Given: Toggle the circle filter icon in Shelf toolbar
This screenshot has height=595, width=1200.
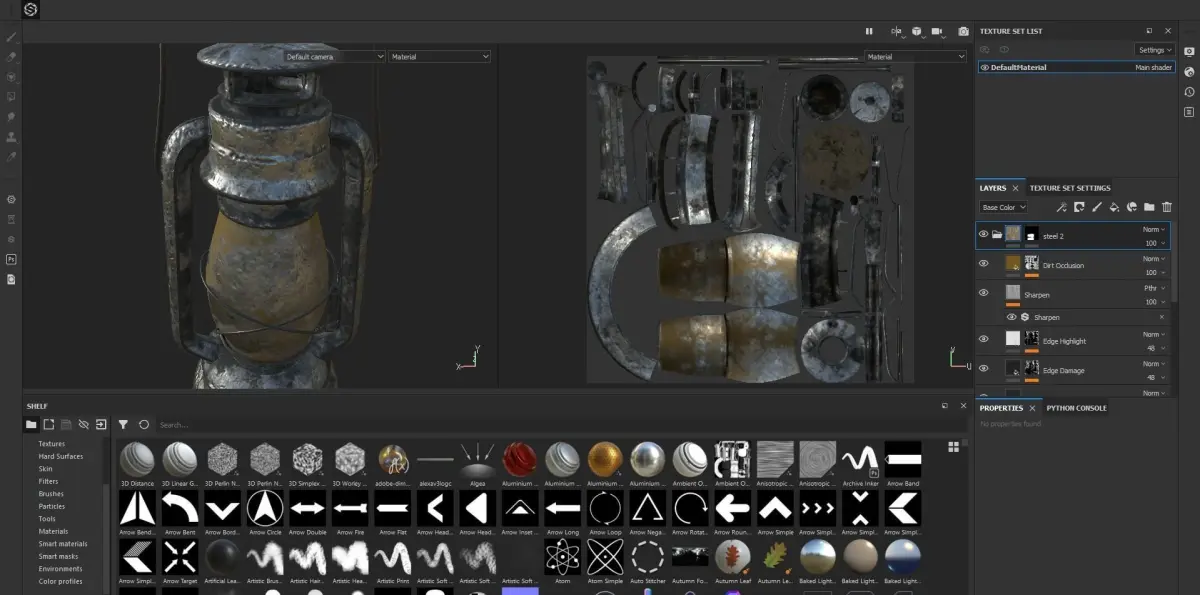Looking at the screenshot, I should (144, 424).
